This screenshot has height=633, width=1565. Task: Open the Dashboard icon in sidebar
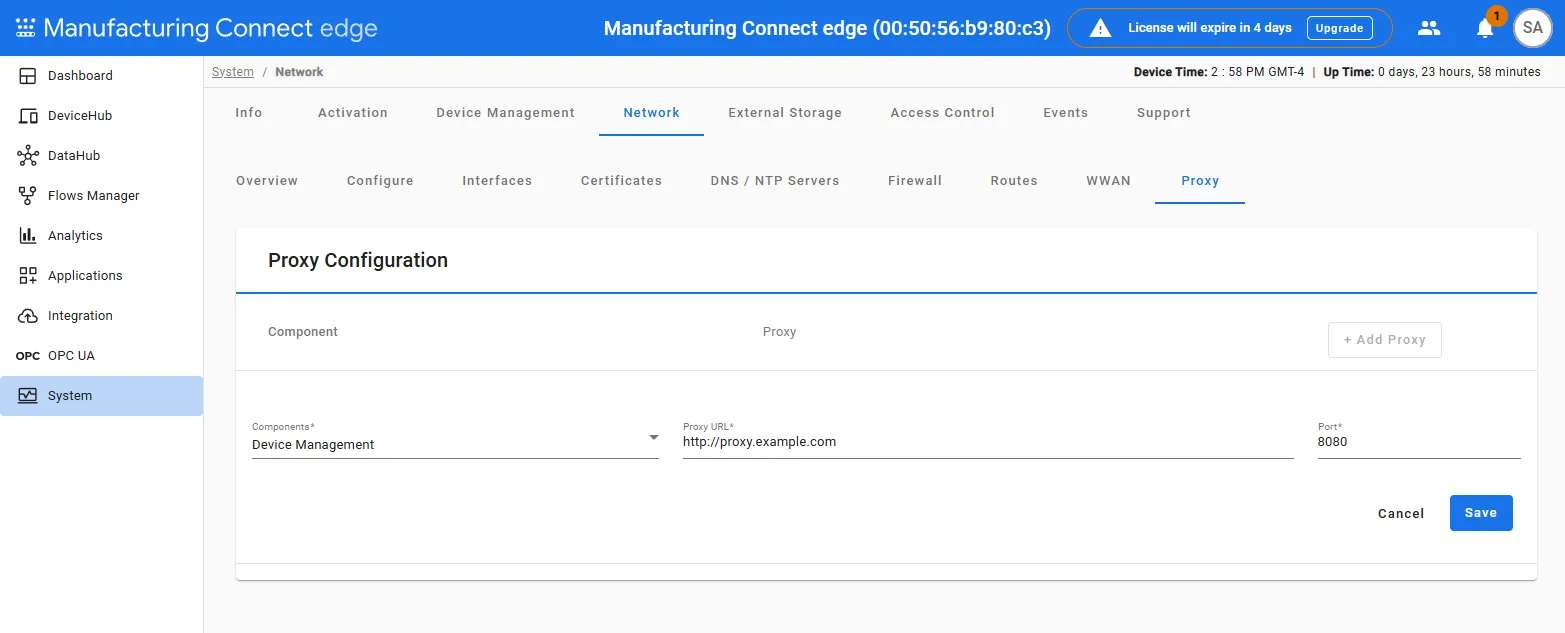28,76
